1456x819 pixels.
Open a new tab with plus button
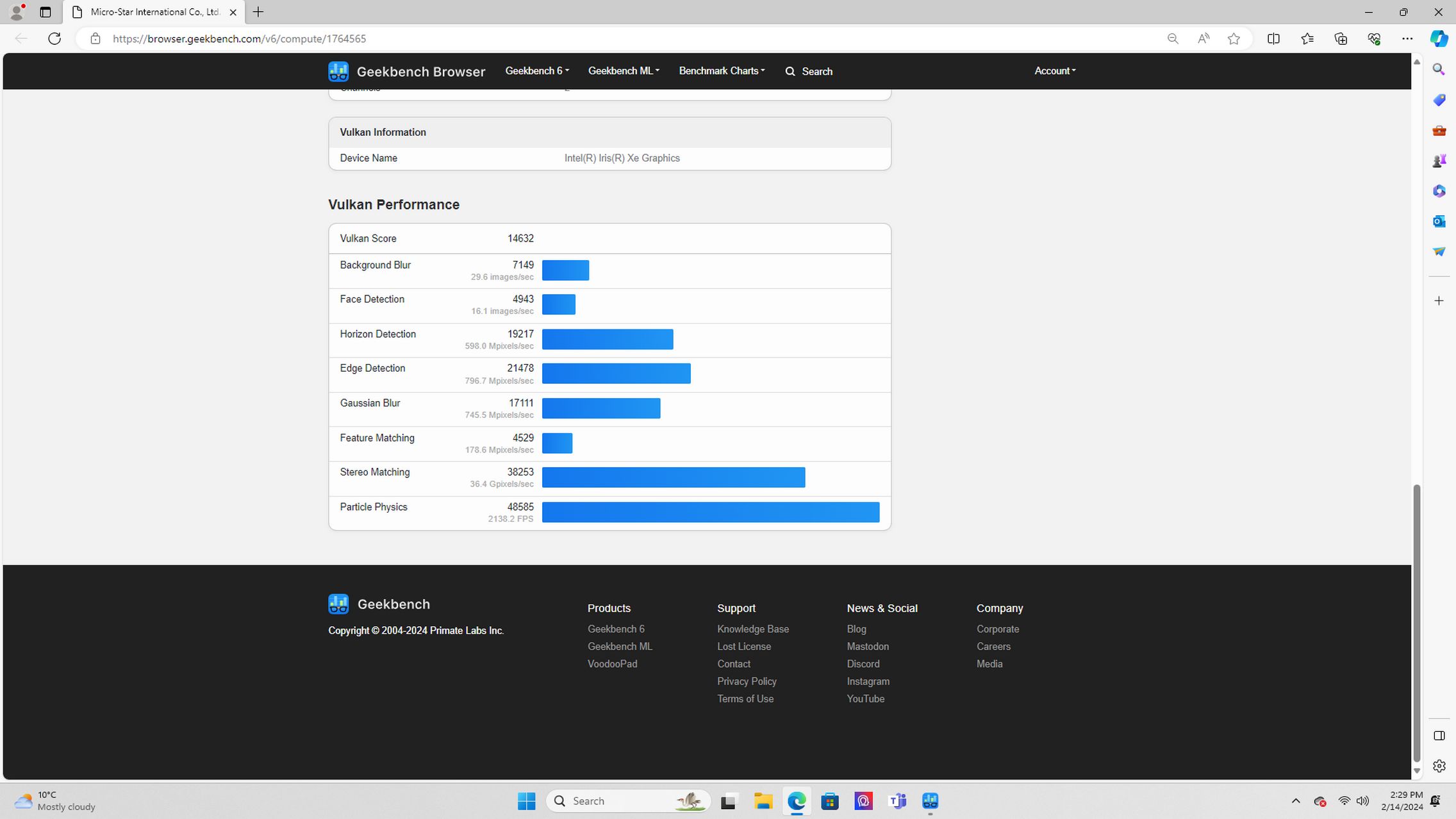258,12
